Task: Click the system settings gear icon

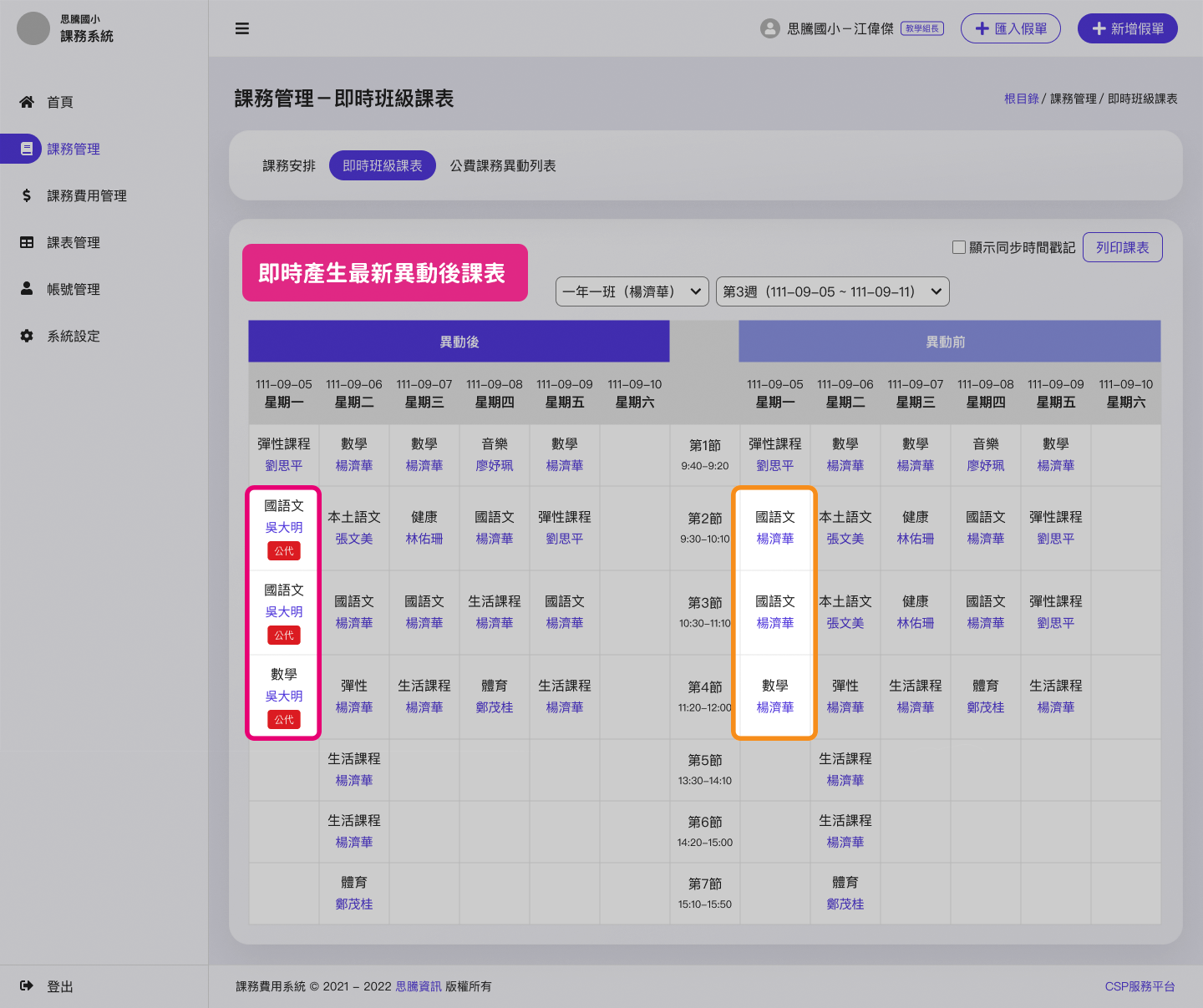Action: coord(27,336)
